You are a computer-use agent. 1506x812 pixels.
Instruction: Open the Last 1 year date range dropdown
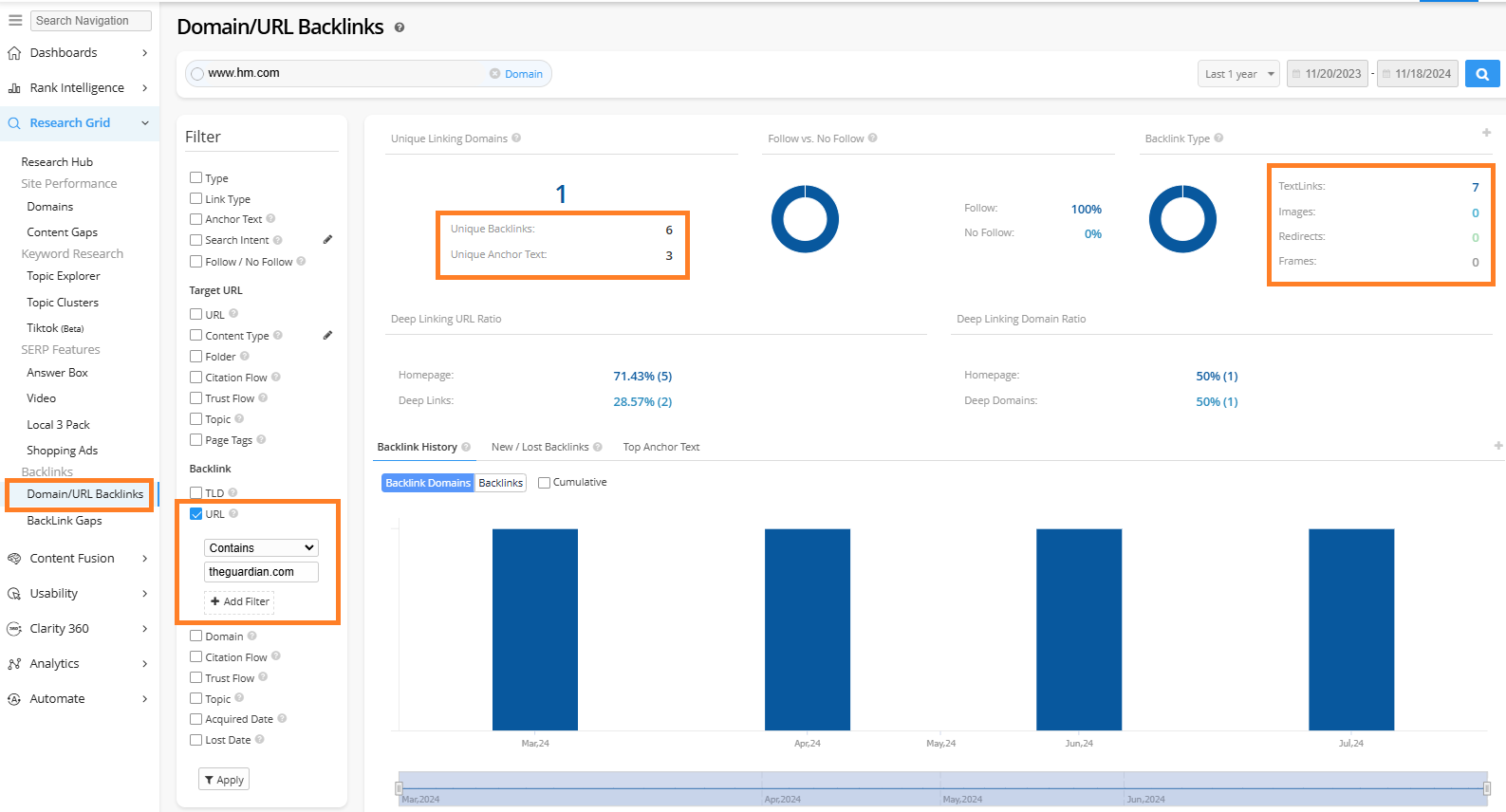click(x=1238, y=74)
